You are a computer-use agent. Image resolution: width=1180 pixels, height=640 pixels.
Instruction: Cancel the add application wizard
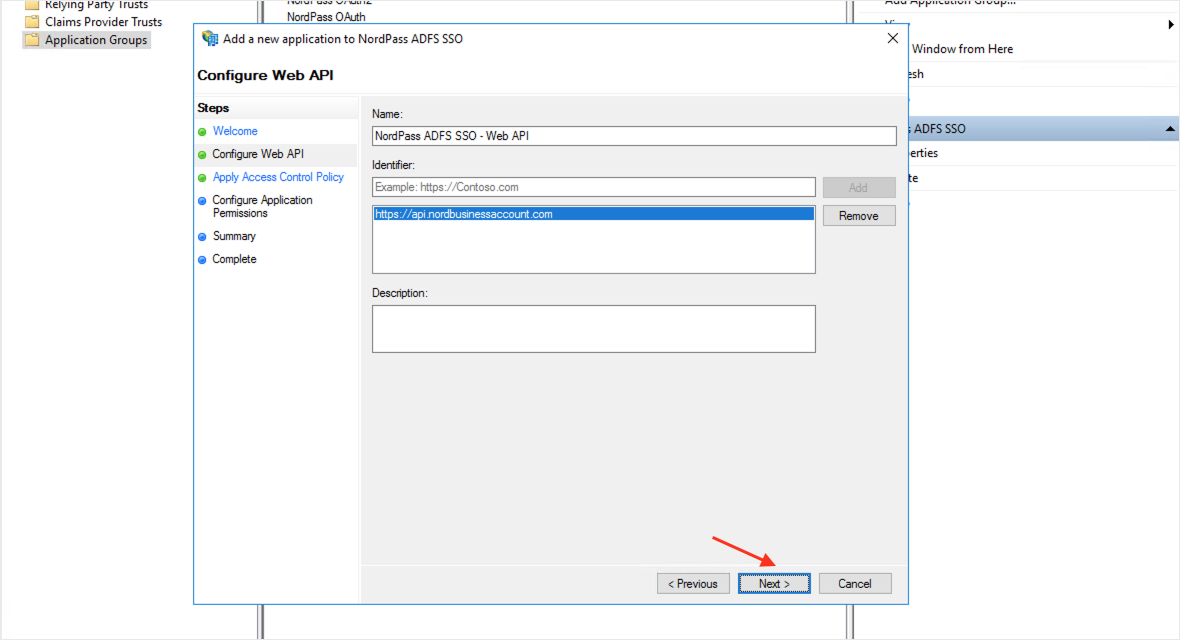855,584
